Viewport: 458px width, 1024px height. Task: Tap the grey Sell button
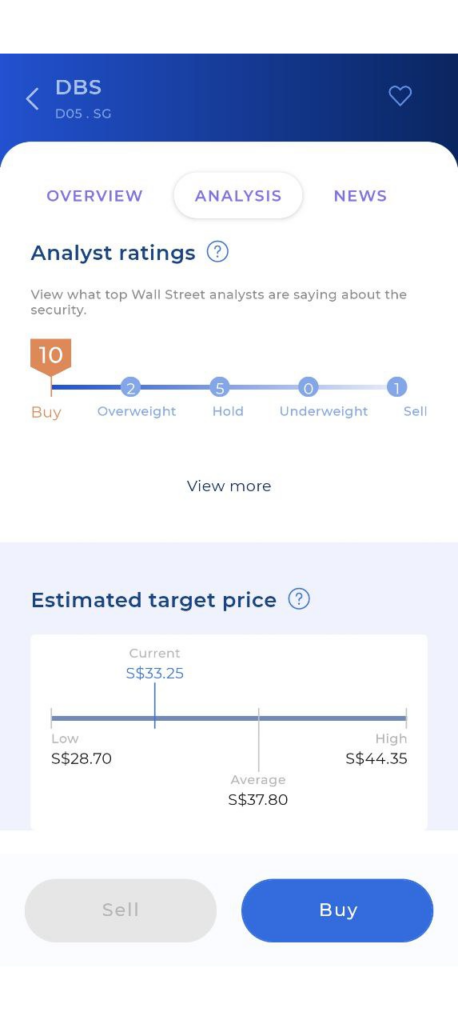[120, 910]
